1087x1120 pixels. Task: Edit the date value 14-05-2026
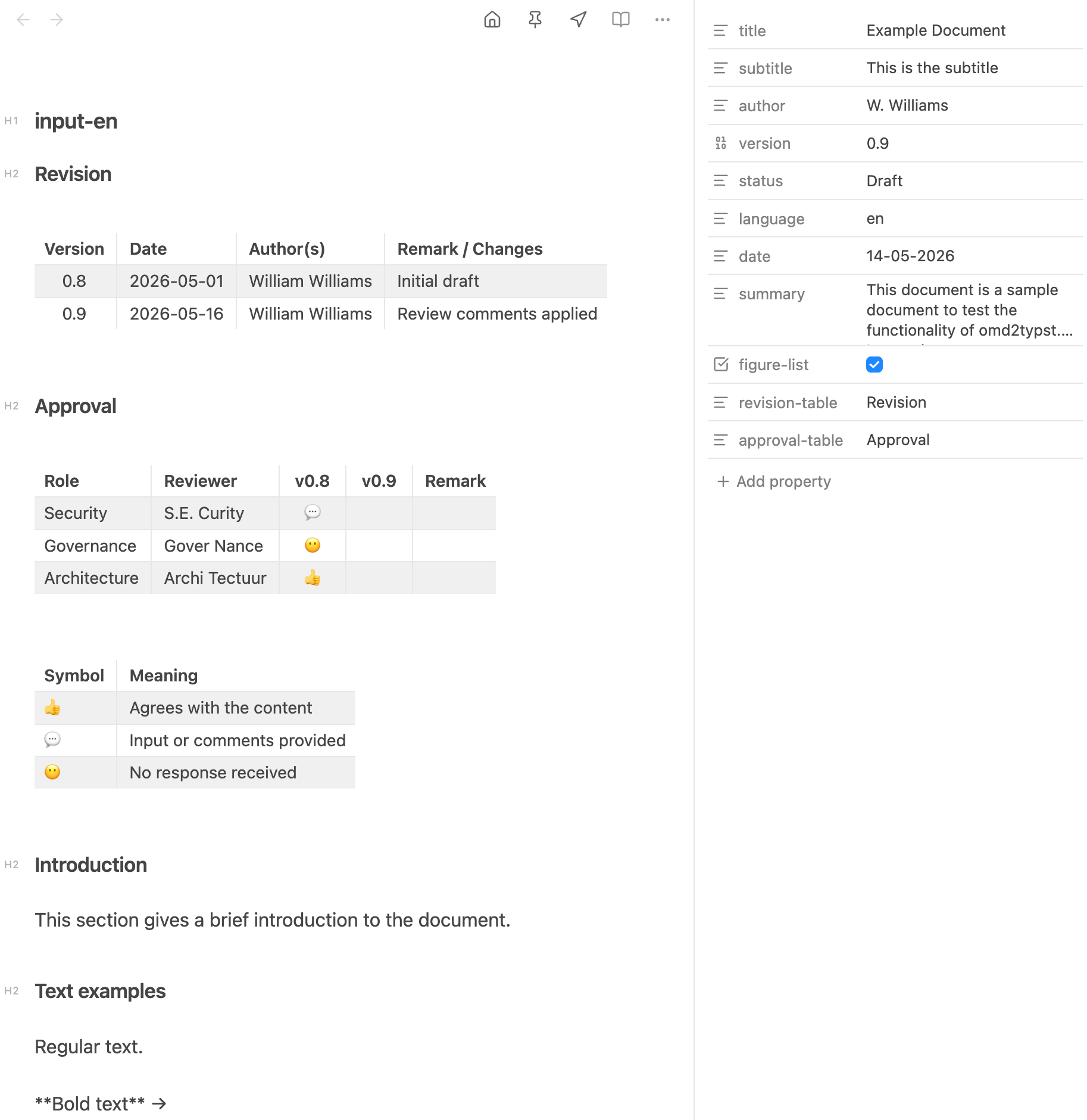[910, 256]
